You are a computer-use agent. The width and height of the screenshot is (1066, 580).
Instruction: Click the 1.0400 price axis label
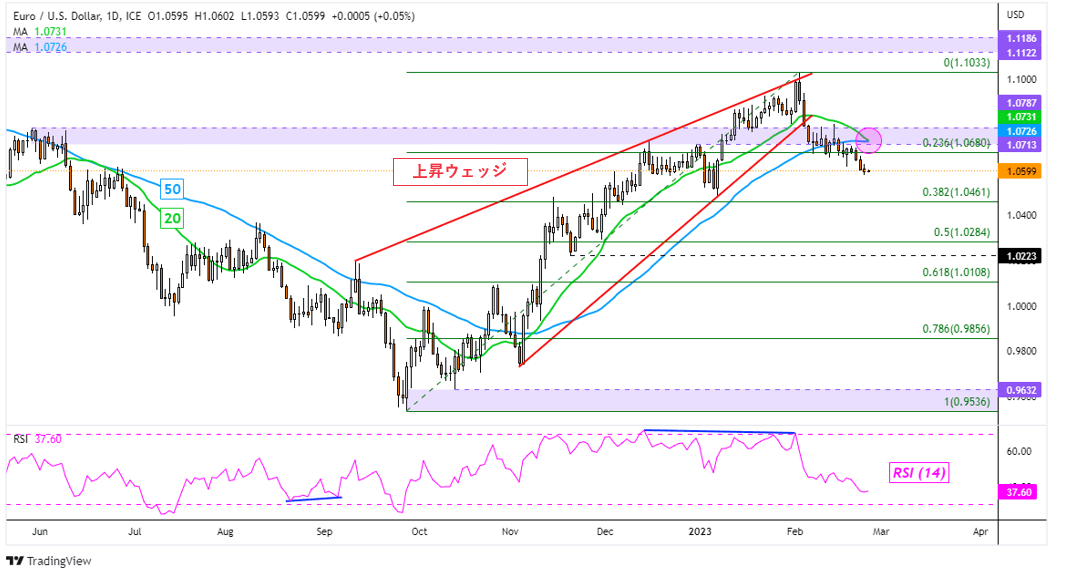[x=1021, y=216]
